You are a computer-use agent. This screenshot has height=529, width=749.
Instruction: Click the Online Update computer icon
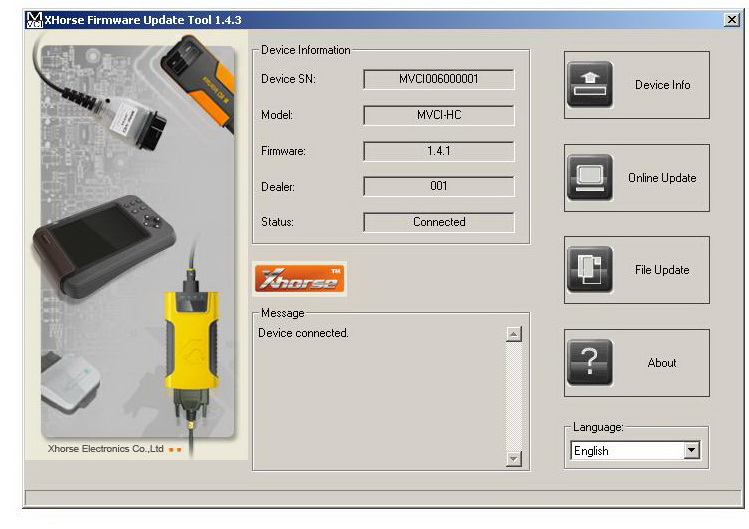click(x=590, y=177)
